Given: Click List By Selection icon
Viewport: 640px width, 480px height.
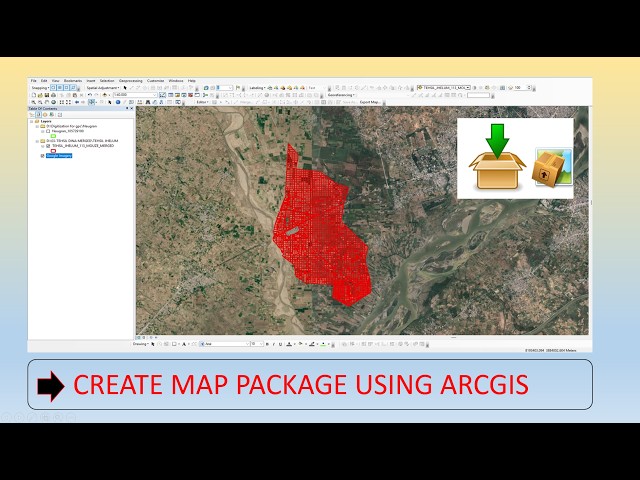Looking at the screenshot, I should 51,115.
